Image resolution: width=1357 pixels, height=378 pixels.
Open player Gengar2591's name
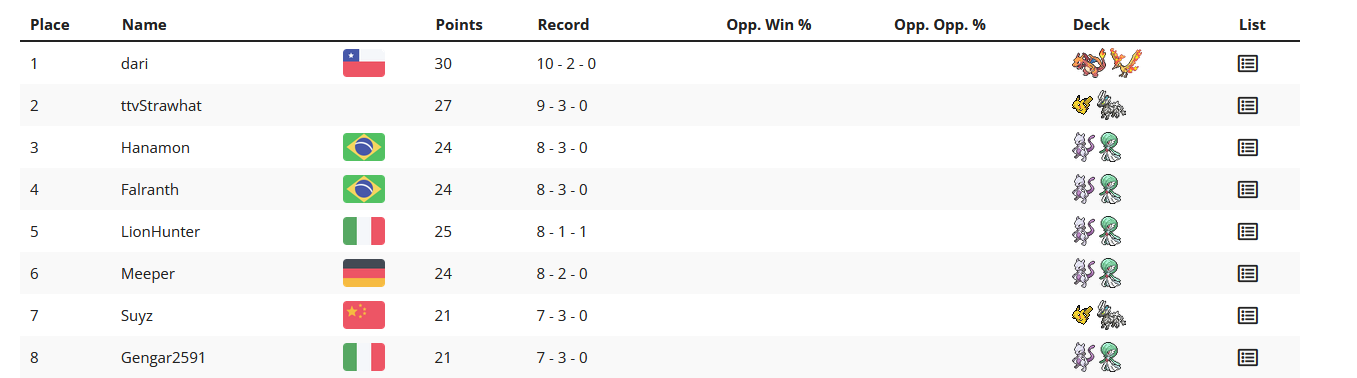point(163,357)
